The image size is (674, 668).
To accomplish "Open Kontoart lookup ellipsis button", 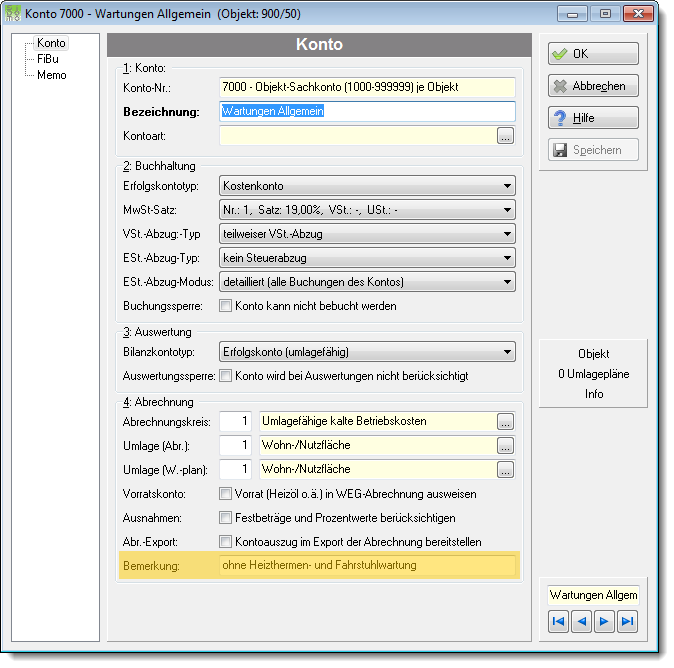I will click(x=505, y=136).
